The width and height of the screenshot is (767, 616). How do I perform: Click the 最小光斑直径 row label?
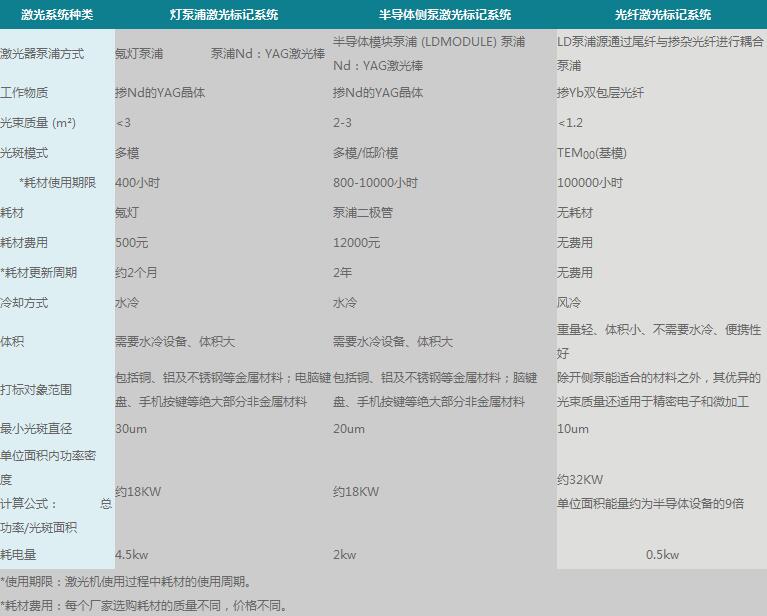pos(36,429)
